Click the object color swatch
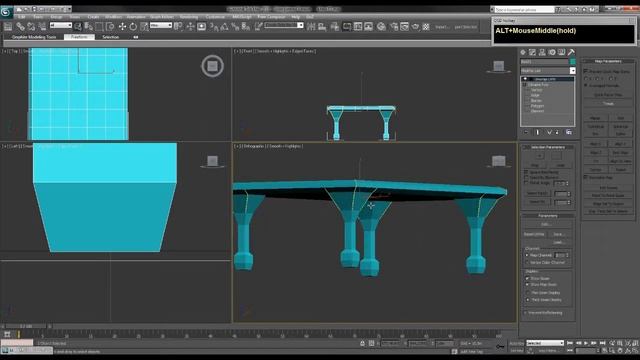Viewport: 640px width, 360px height. (x=572, y=62)
